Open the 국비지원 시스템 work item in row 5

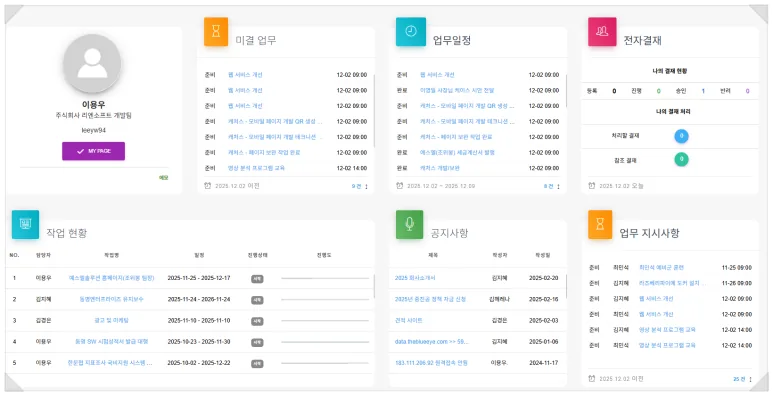110,363
